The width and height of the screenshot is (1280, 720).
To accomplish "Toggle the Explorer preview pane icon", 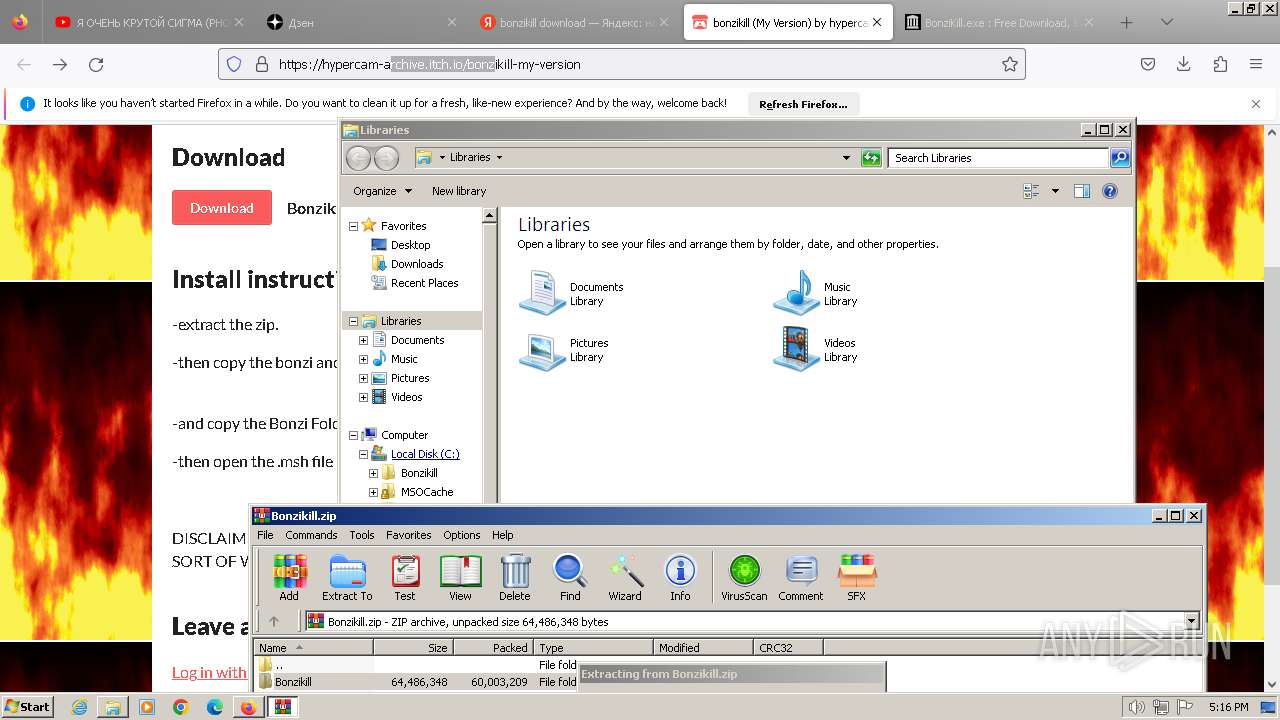I will [1081, 191].
